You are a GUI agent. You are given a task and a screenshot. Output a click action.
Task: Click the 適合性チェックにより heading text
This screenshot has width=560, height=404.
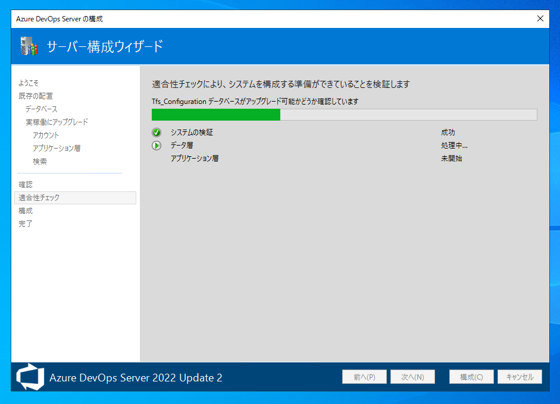(281, 84)
